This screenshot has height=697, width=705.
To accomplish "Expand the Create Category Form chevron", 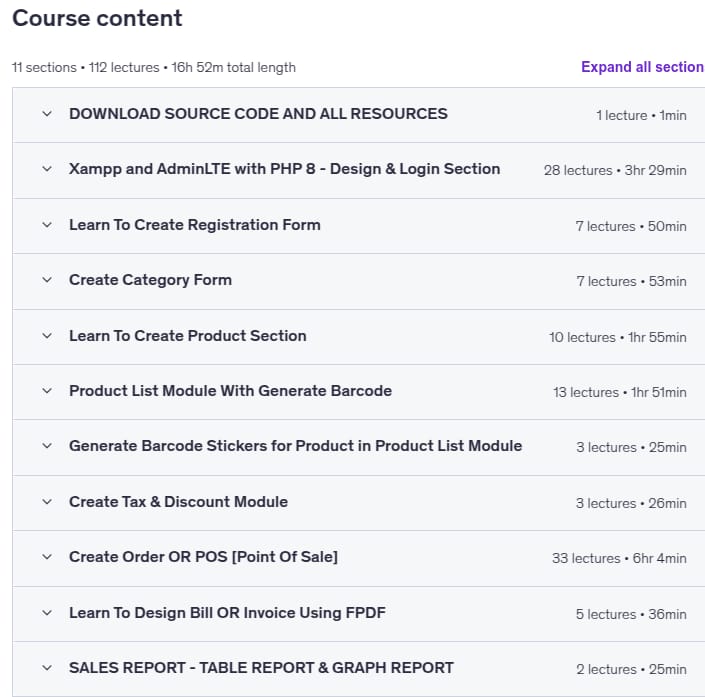I will point(47,280).
